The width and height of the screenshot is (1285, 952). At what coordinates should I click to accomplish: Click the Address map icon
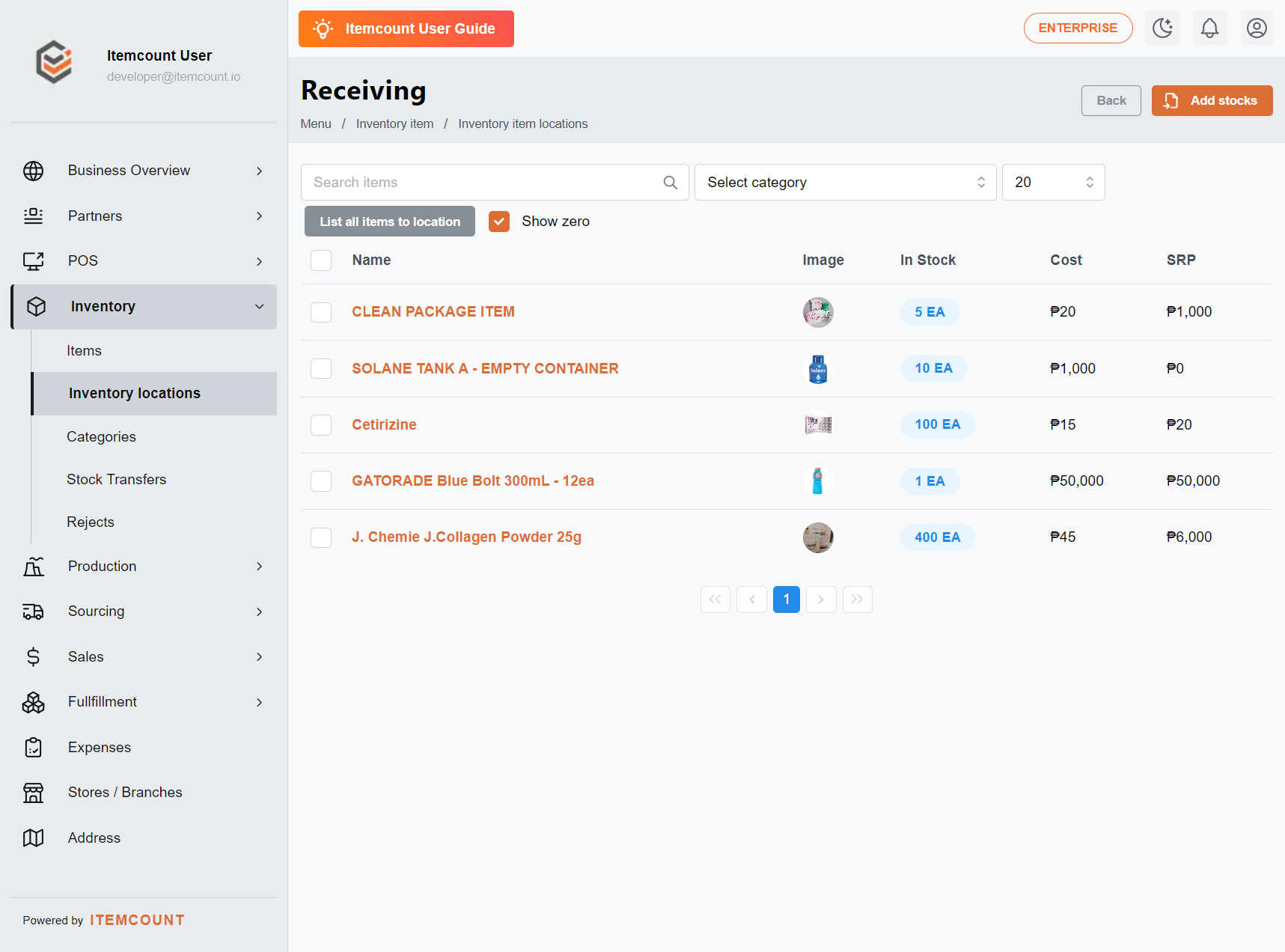pyautogui.click(x=34, y=837)
